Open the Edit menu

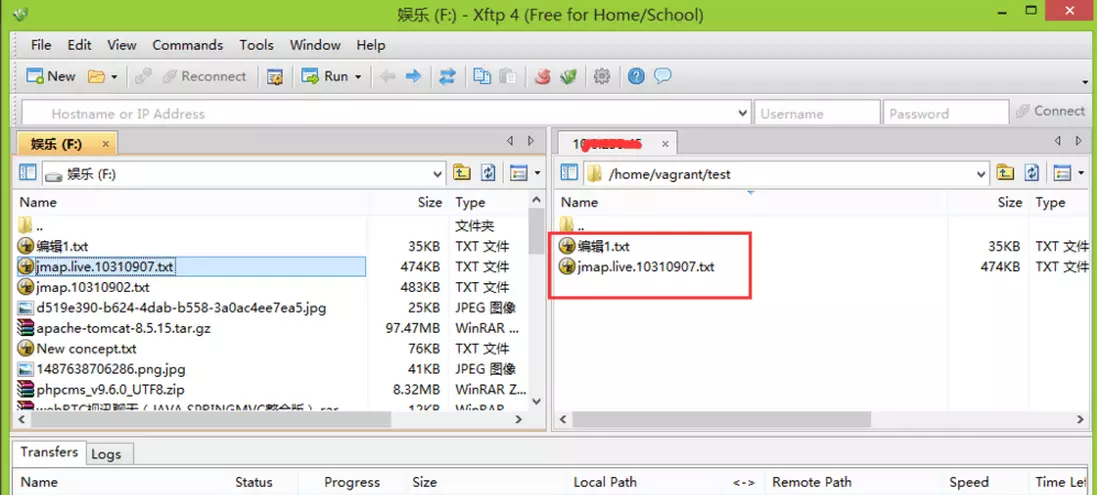point(80,45)
